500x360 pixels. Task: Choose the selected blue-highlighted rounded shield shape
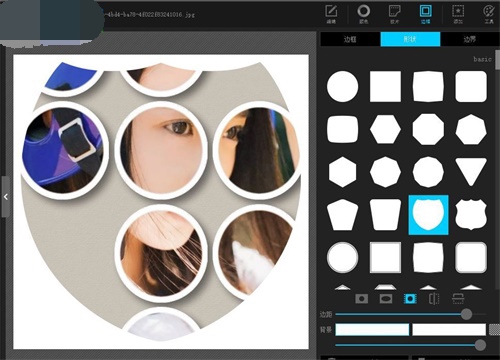point(428,215)
